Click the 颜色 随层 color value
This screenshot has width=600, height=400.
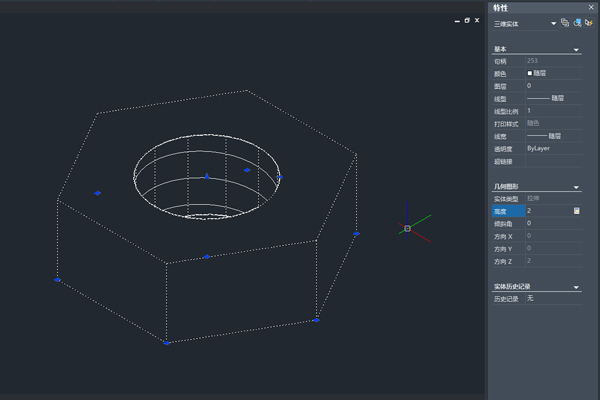tap(554, 73)
